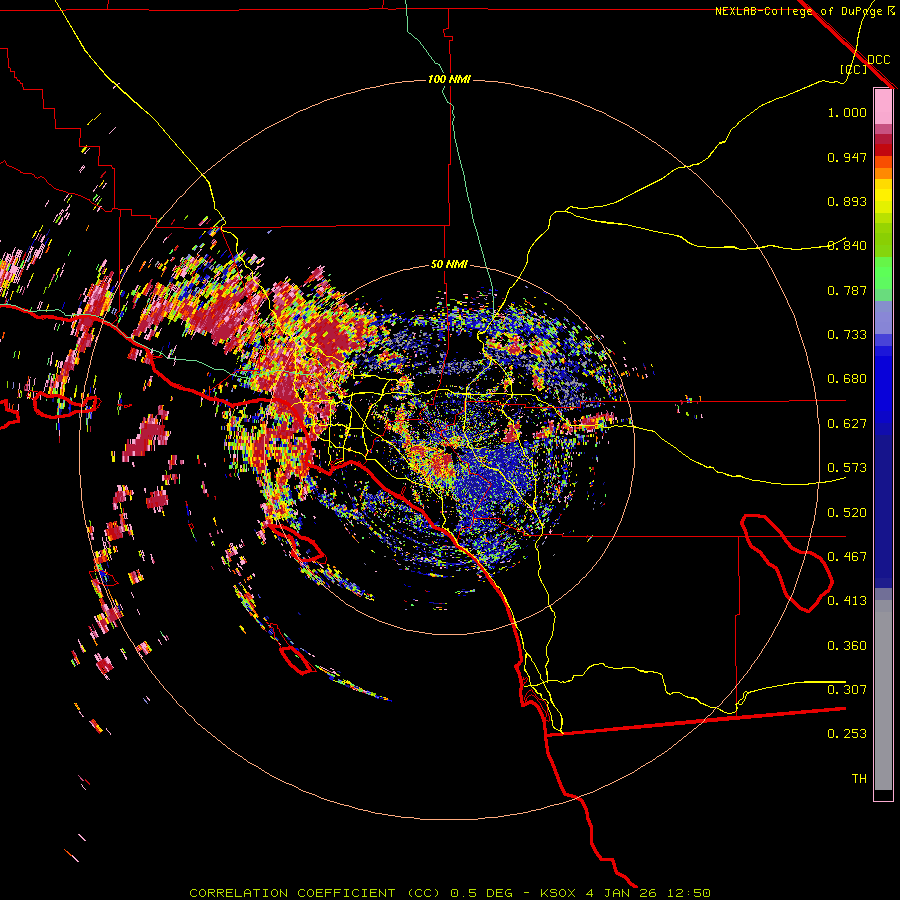Click the 0.253 color scale value
The image size is (900, 900).
coord(847,734)
